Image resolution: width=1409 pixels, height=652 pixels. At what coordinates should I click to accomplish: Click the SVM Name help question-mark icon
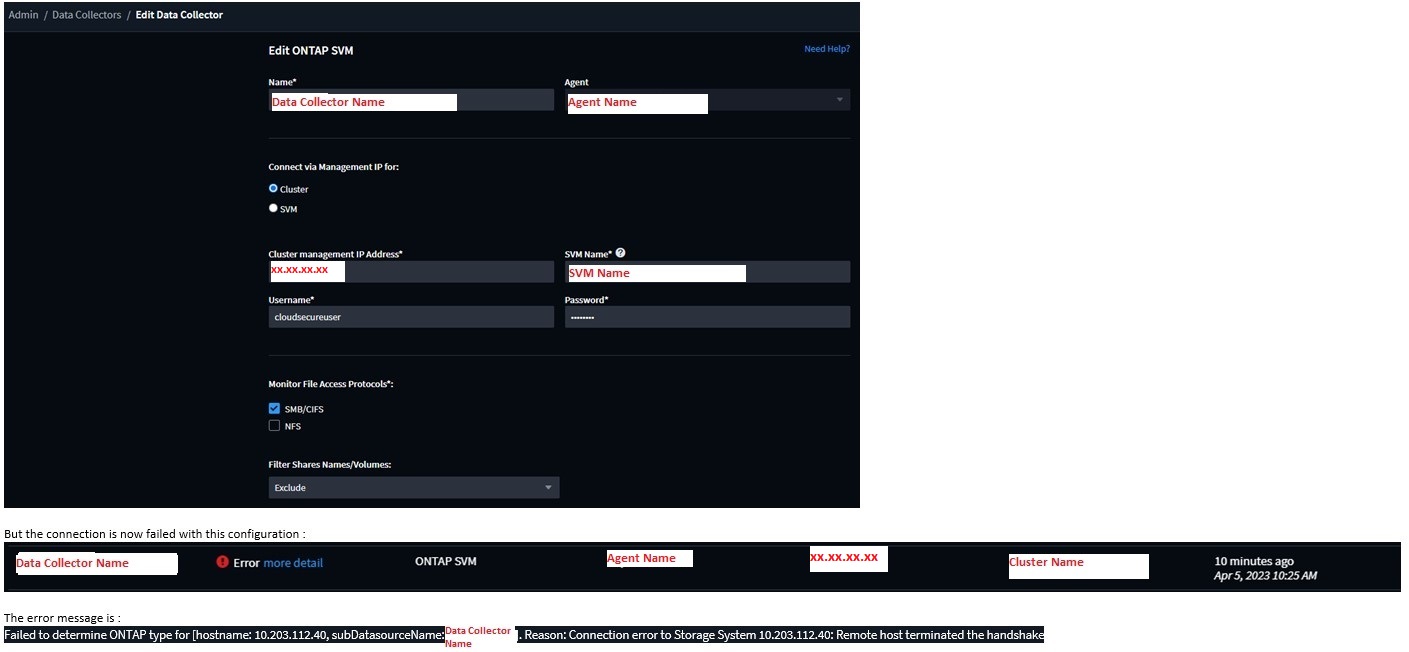[621, 254]
